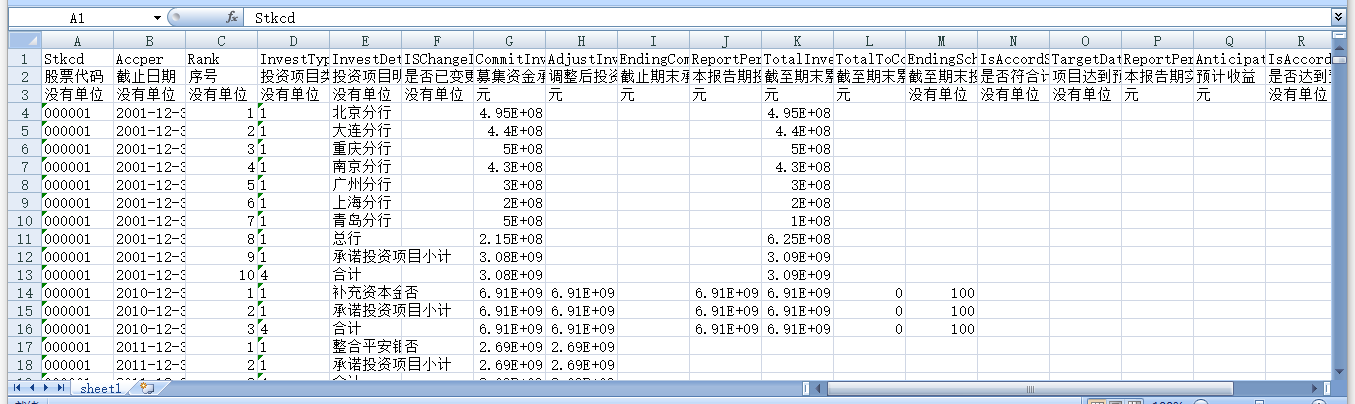Go to the last sheet navigation arrow

pyautogui.click(x=59, y=387)
